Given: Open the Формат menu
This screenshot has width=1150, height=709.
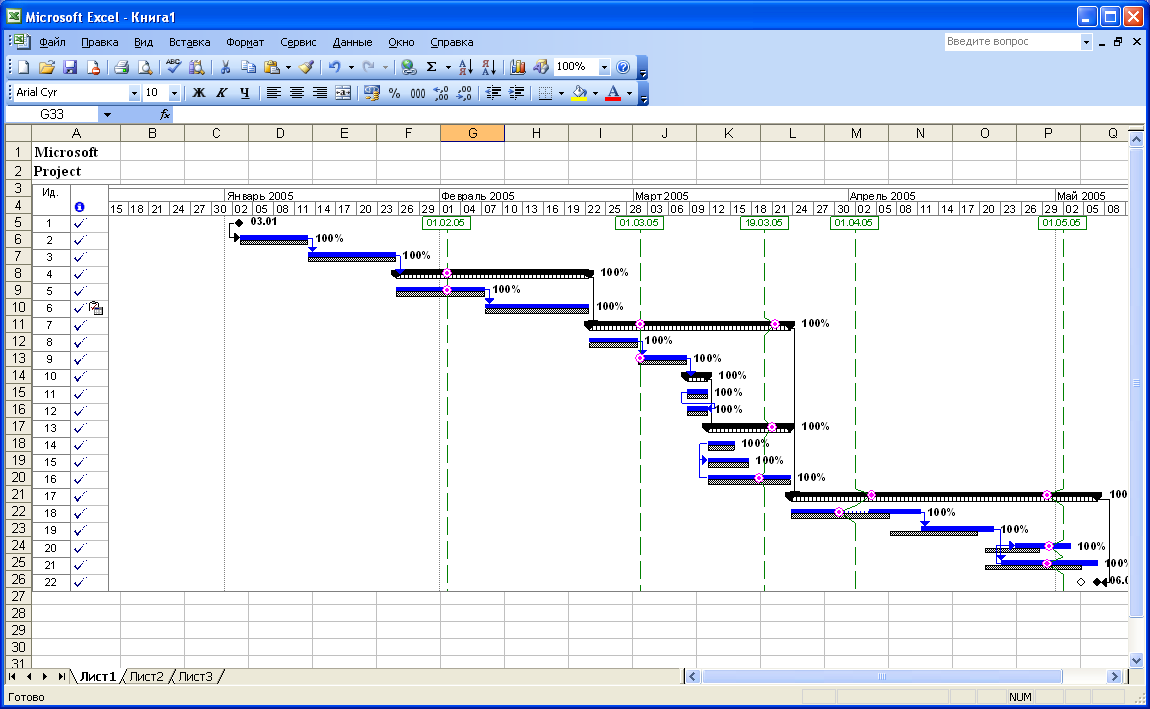Looking at the screenshot, I should point(245,43).
